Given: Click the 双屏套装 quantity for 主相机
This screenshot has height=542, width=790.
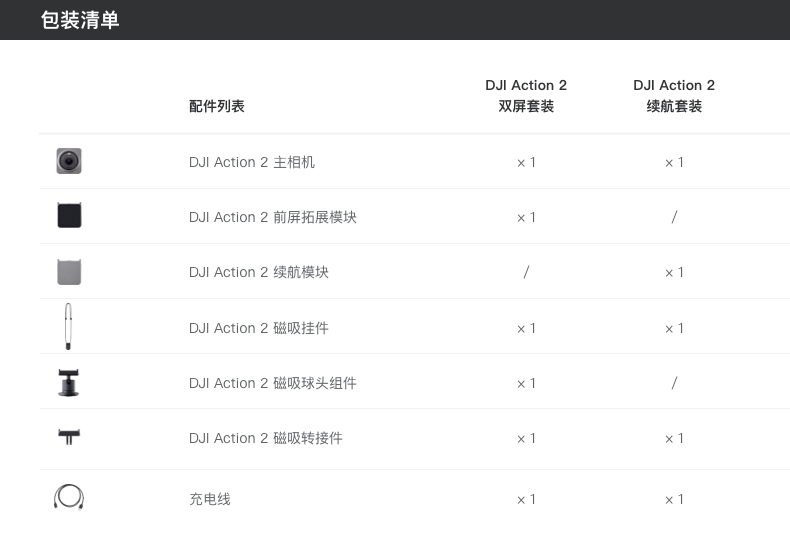Looking at the screenshot, I should click(x=526, y=162).
